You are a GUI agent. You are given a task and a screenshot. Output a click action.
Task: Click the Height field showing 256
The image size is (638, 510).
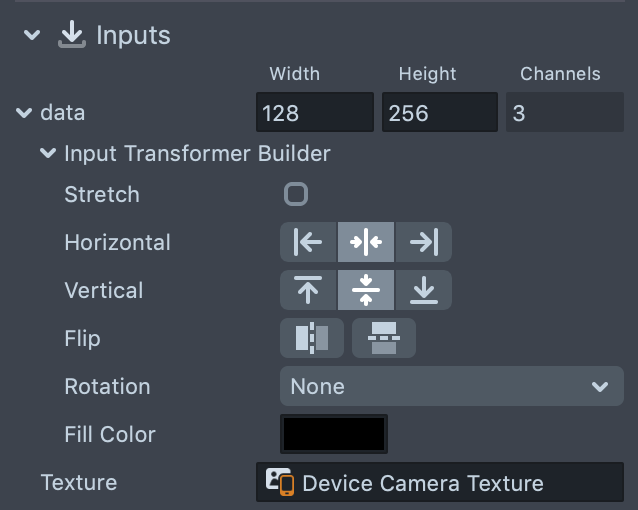439,113
